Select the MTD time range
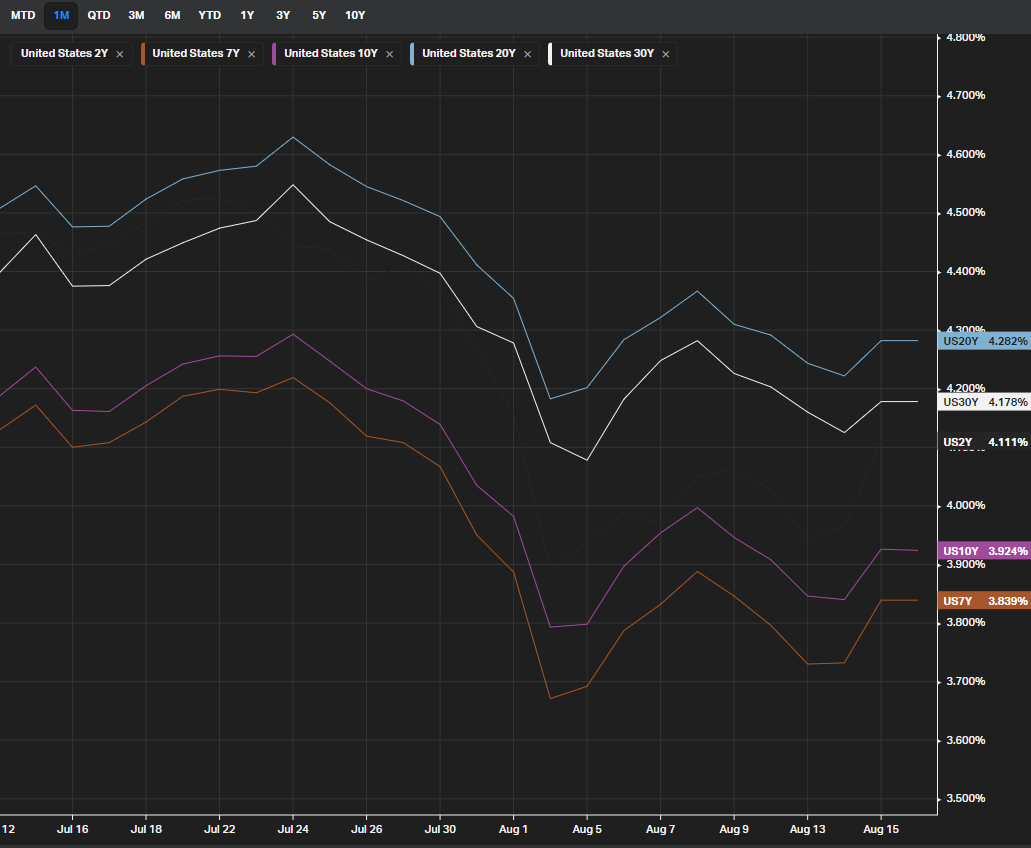The height and width of the screenshot is (848, 1031). (23, 15)
